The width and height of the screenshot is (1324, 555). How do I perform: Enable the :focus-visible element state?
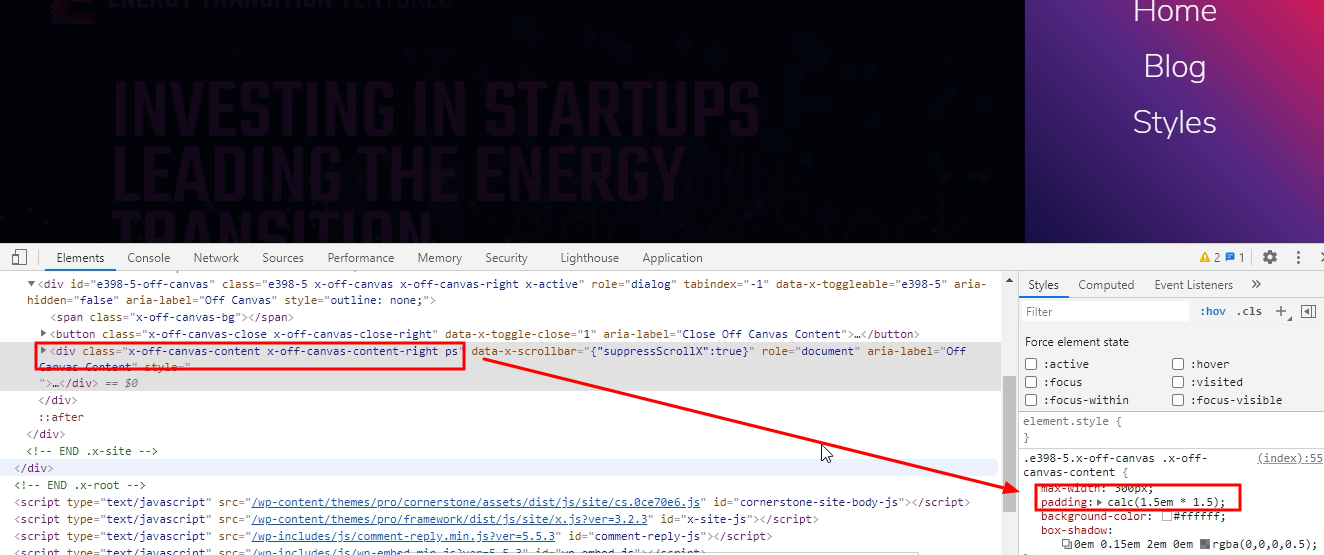click(x=1179, y=400)
